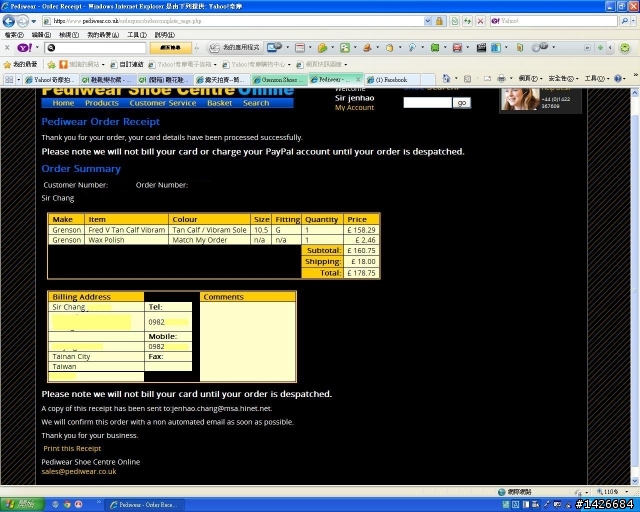The image size is (640, 512).
Task: Open the Basket navigation link
Action: click(x=219, y=103)
